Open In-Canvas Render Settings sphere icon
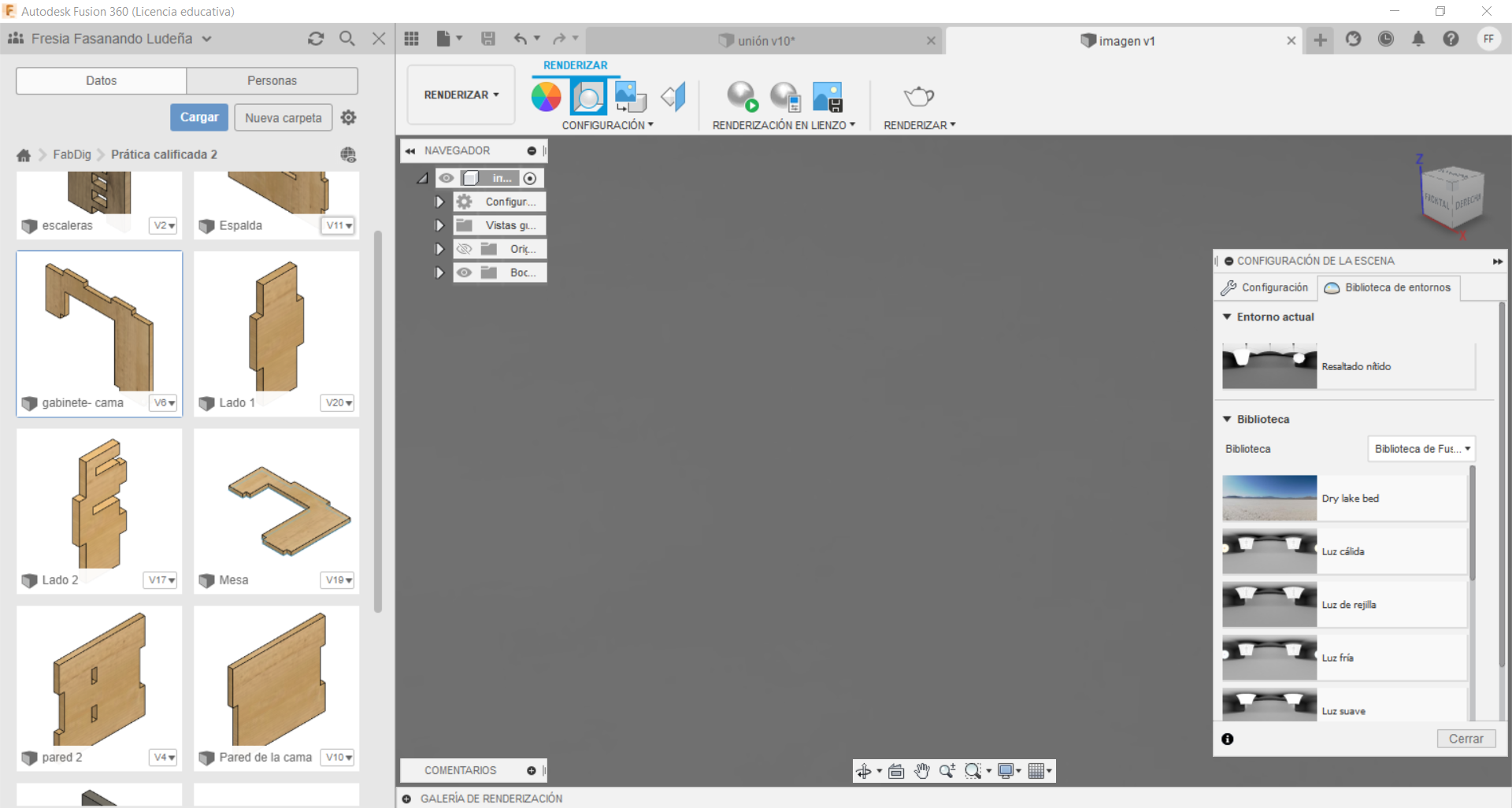 (785, 97)
